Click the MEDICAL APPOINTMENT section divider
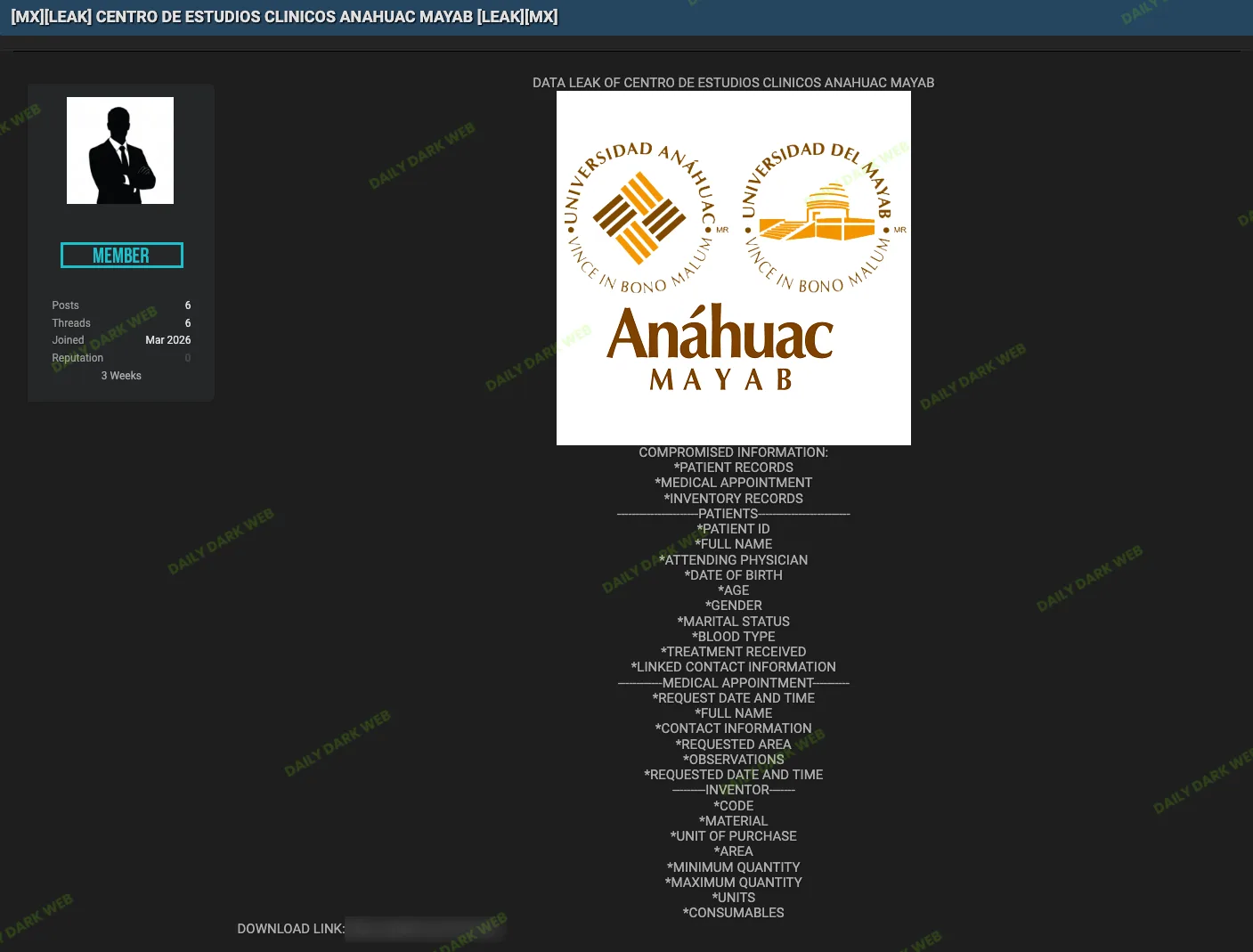The image size is (1253, 952). point(733,683)
